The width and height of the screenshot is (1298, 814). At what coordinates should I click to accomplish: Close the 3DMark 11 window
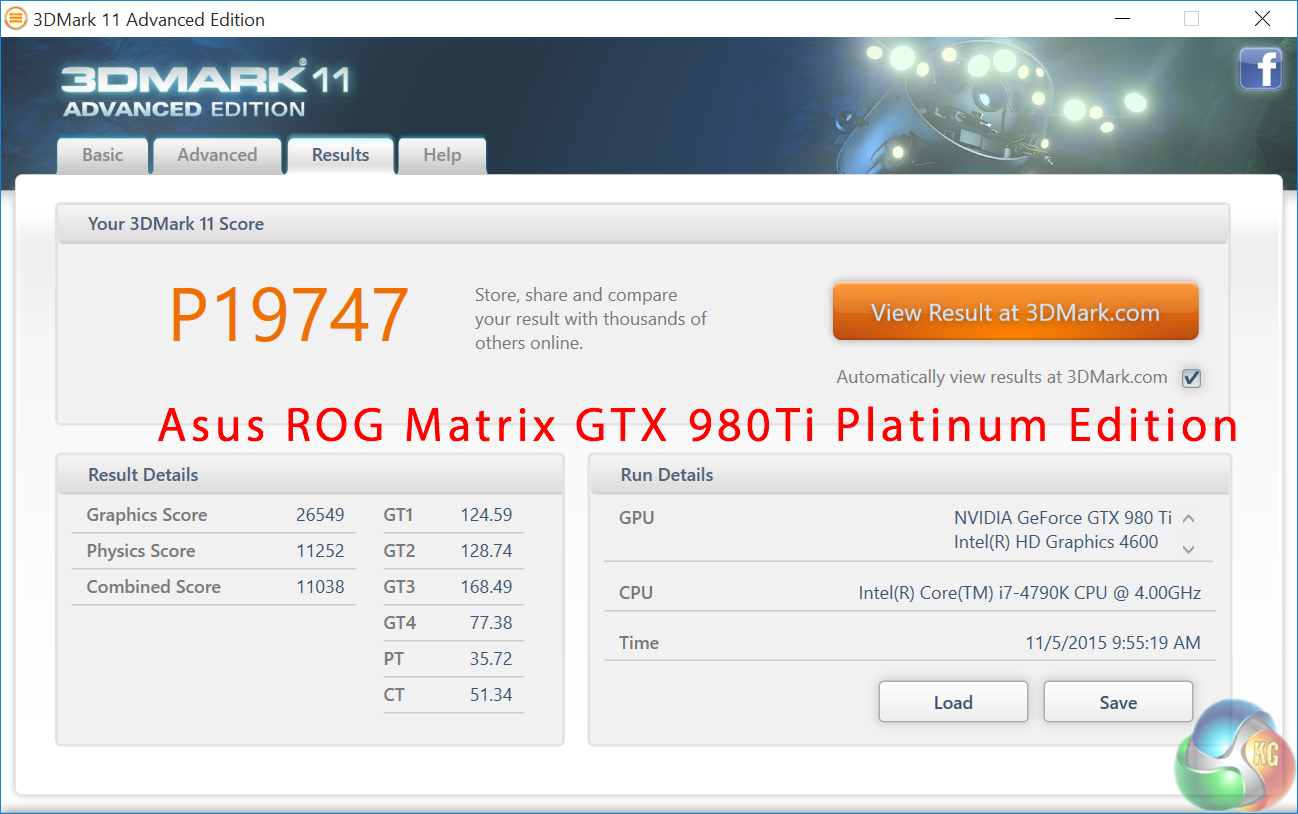[1262, 19]
